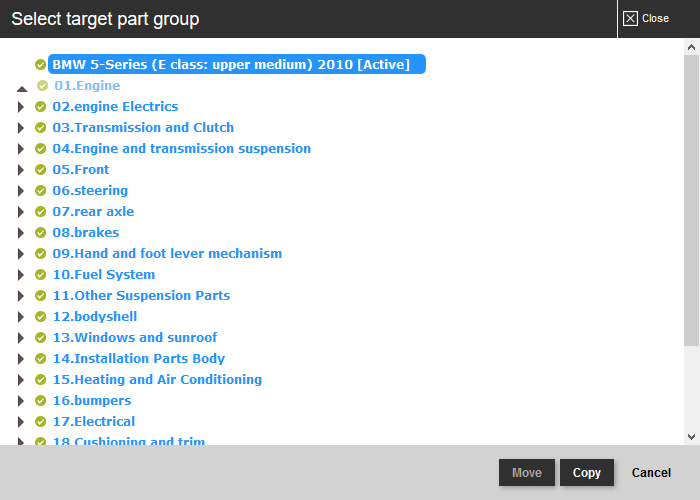Click the Copy button

coord(587,472)
